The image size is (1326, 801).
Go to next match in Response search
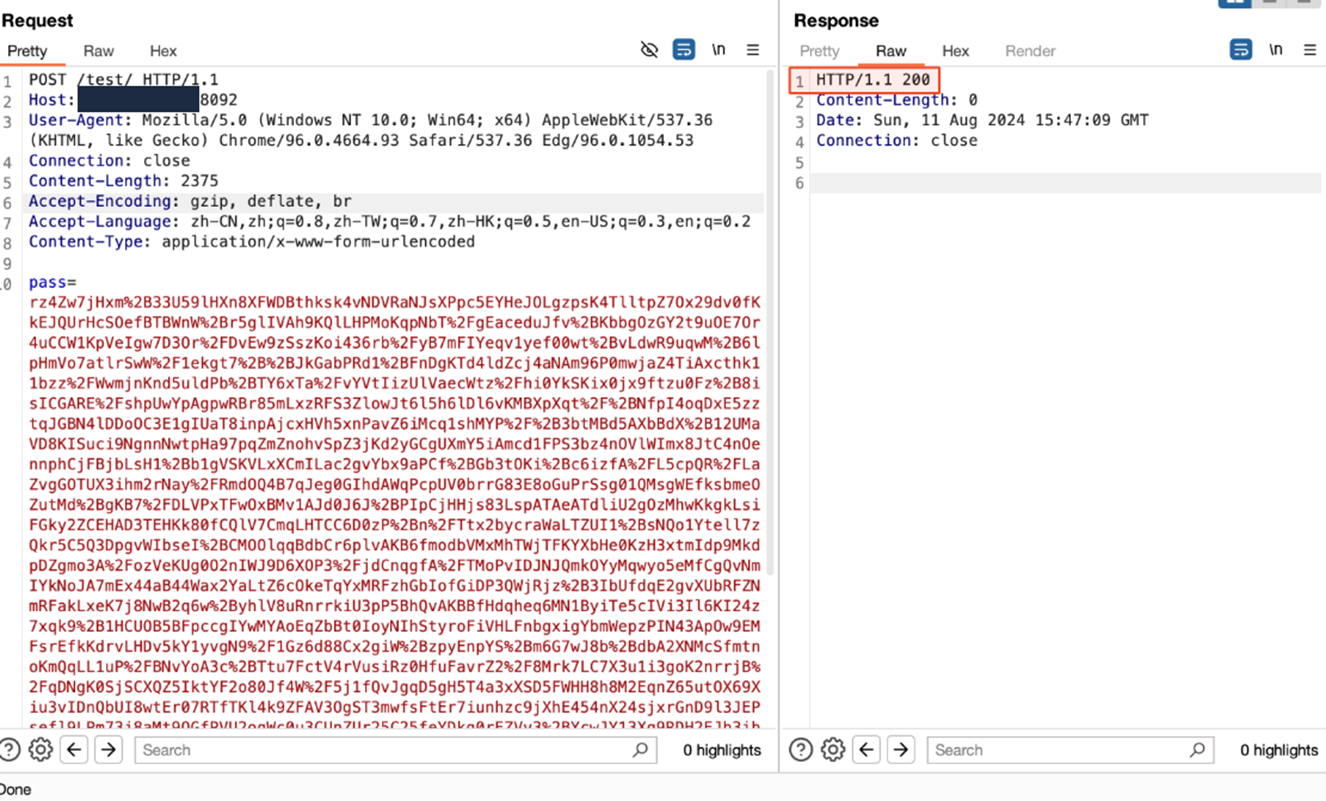click(x=901, y=749)
